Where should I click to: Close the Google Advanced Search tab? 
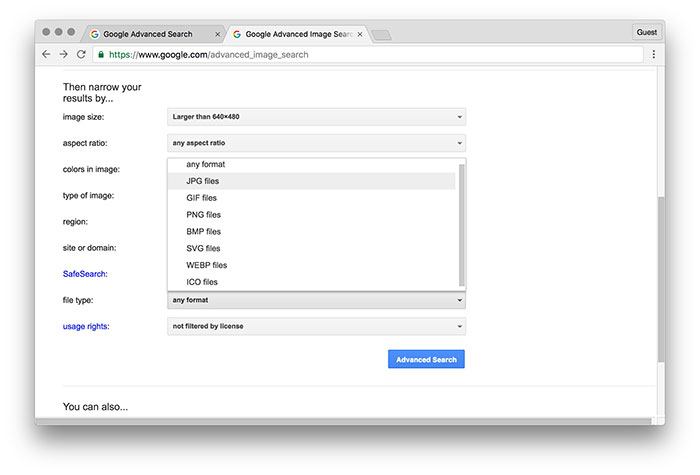point(218,34)
